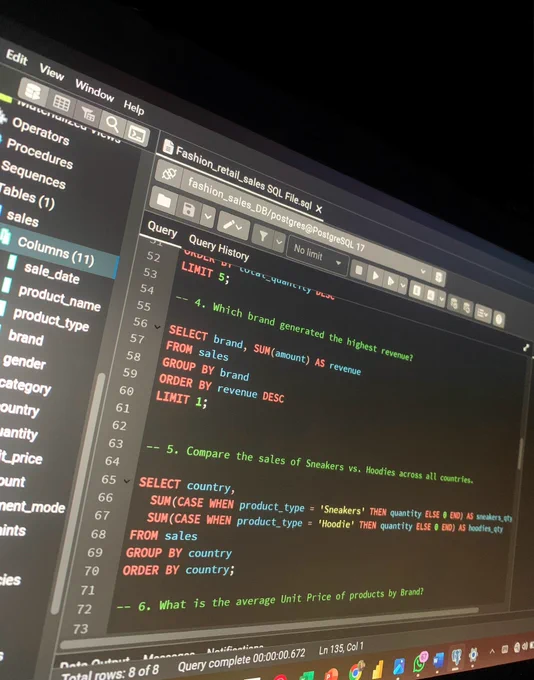Viewport: 534px width, 680px height.
Task: Click the Open File folder icon
Action: click(x=164, y=201)
